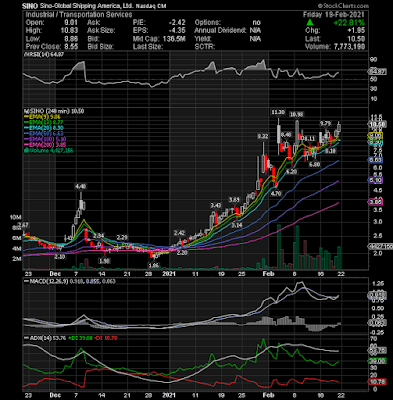
Task: Click the green 39.00 tag on ADX axis
Action: (x=377, y=361)
